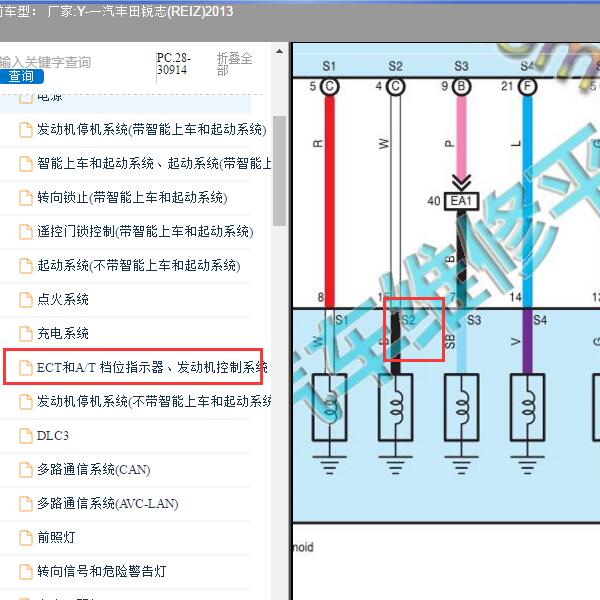Open 多路通信系统(CAN) entry

tap(93, 470)
